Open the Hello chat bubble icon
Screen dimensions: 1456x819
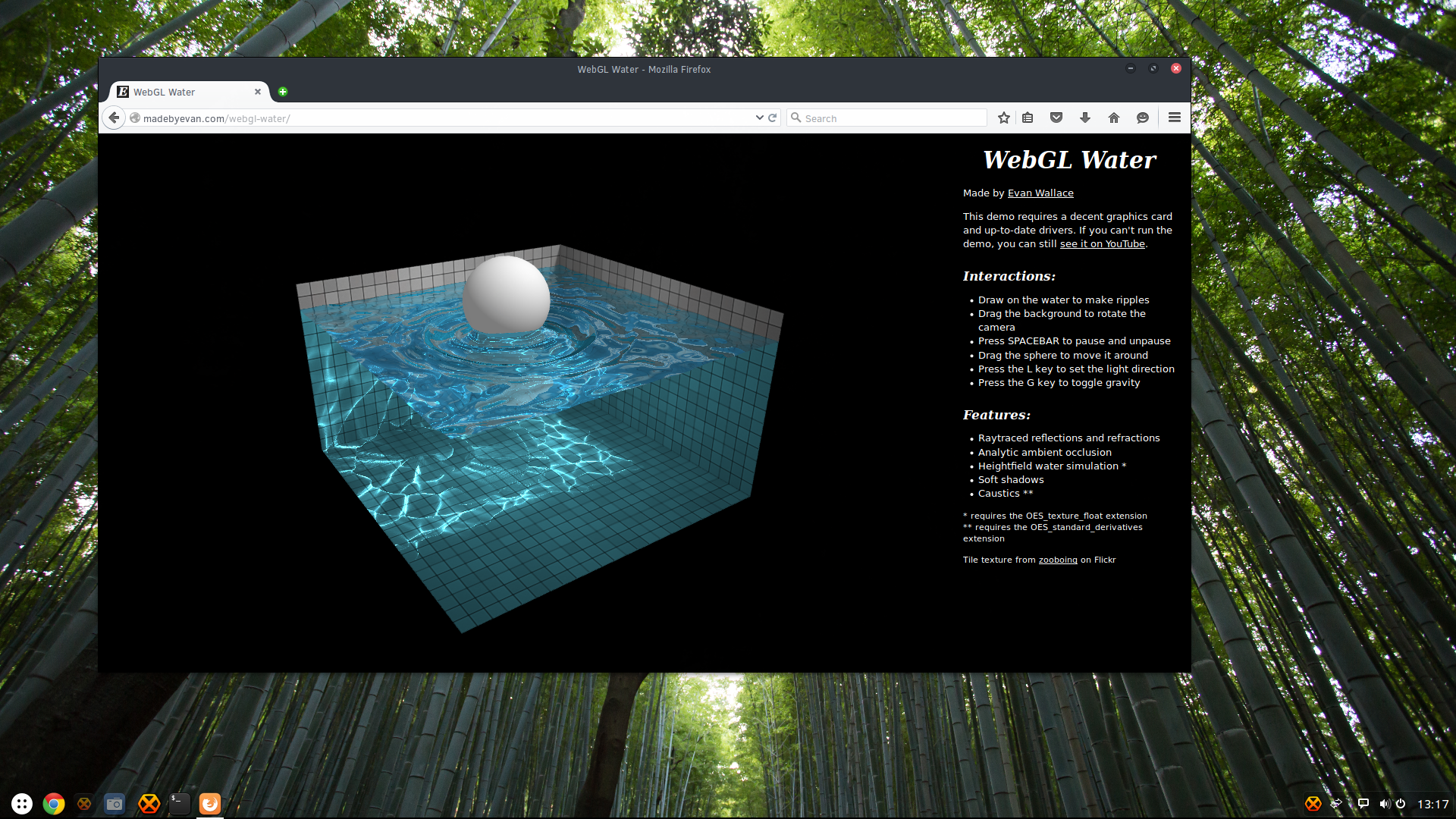pyautogui.click(x=1143, y=118)
